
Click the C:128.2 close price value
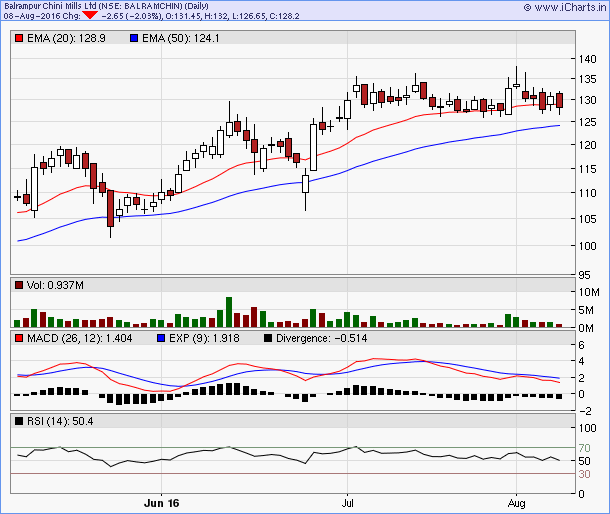pos(285,16)
